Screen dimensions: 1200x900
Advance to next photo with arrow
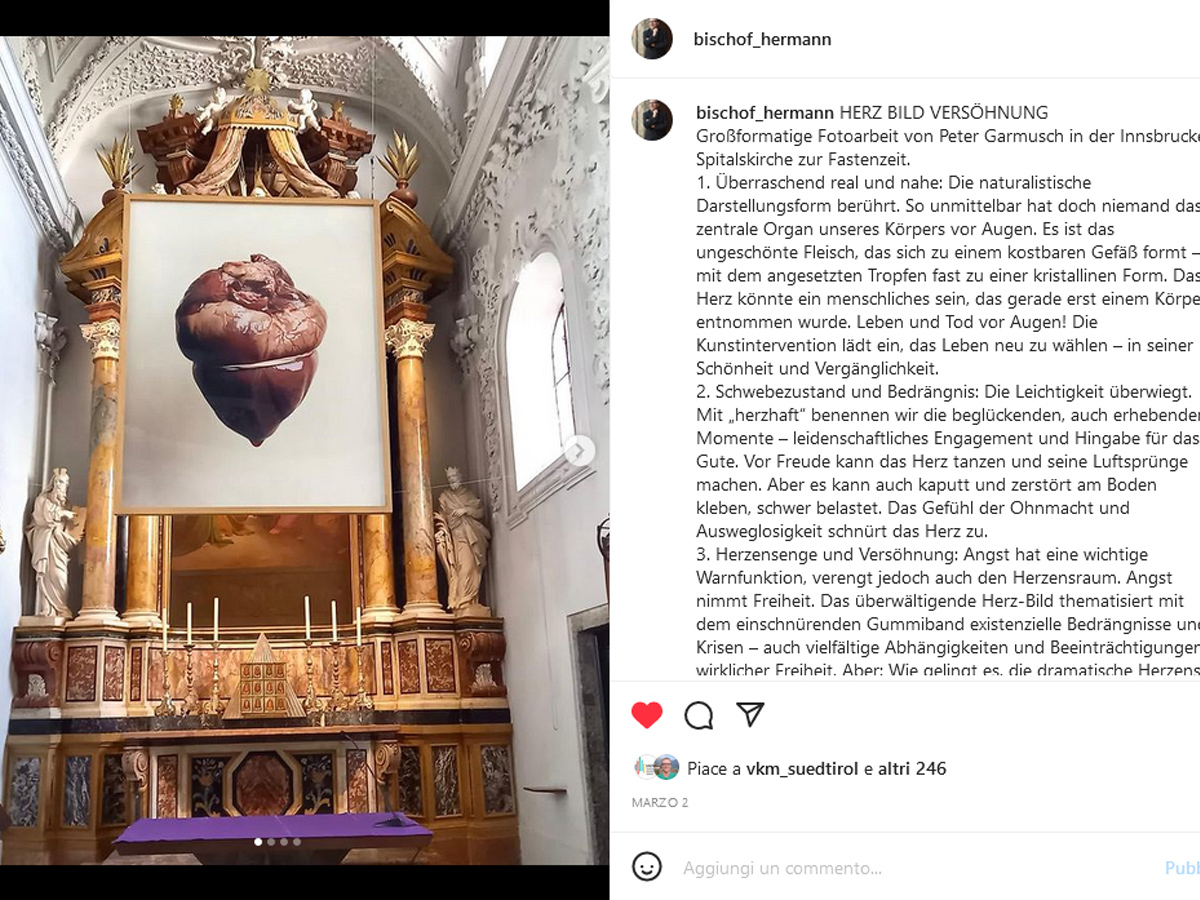coord(578,451)
